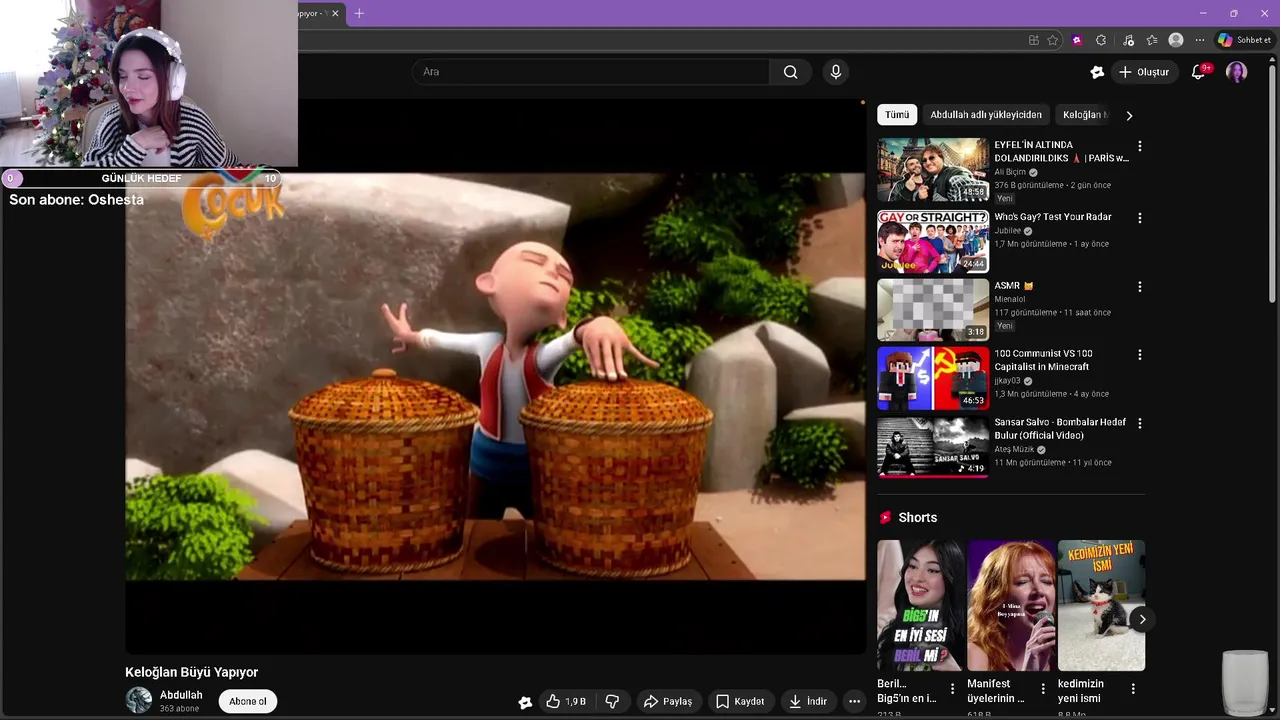Click the Ateş Müzik channel name
The height and width of the screenshot is (720, 1280).
(1014, 449)
